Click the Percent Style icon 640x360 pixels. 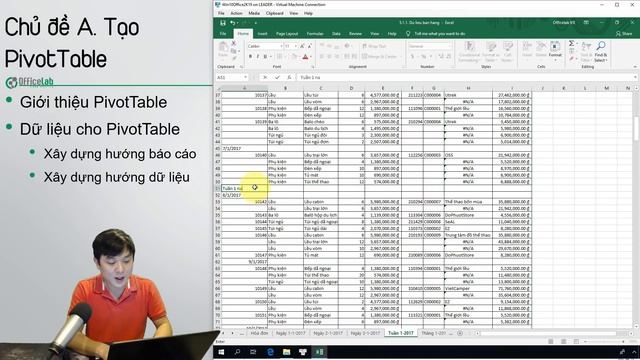[x=424, y=56]
